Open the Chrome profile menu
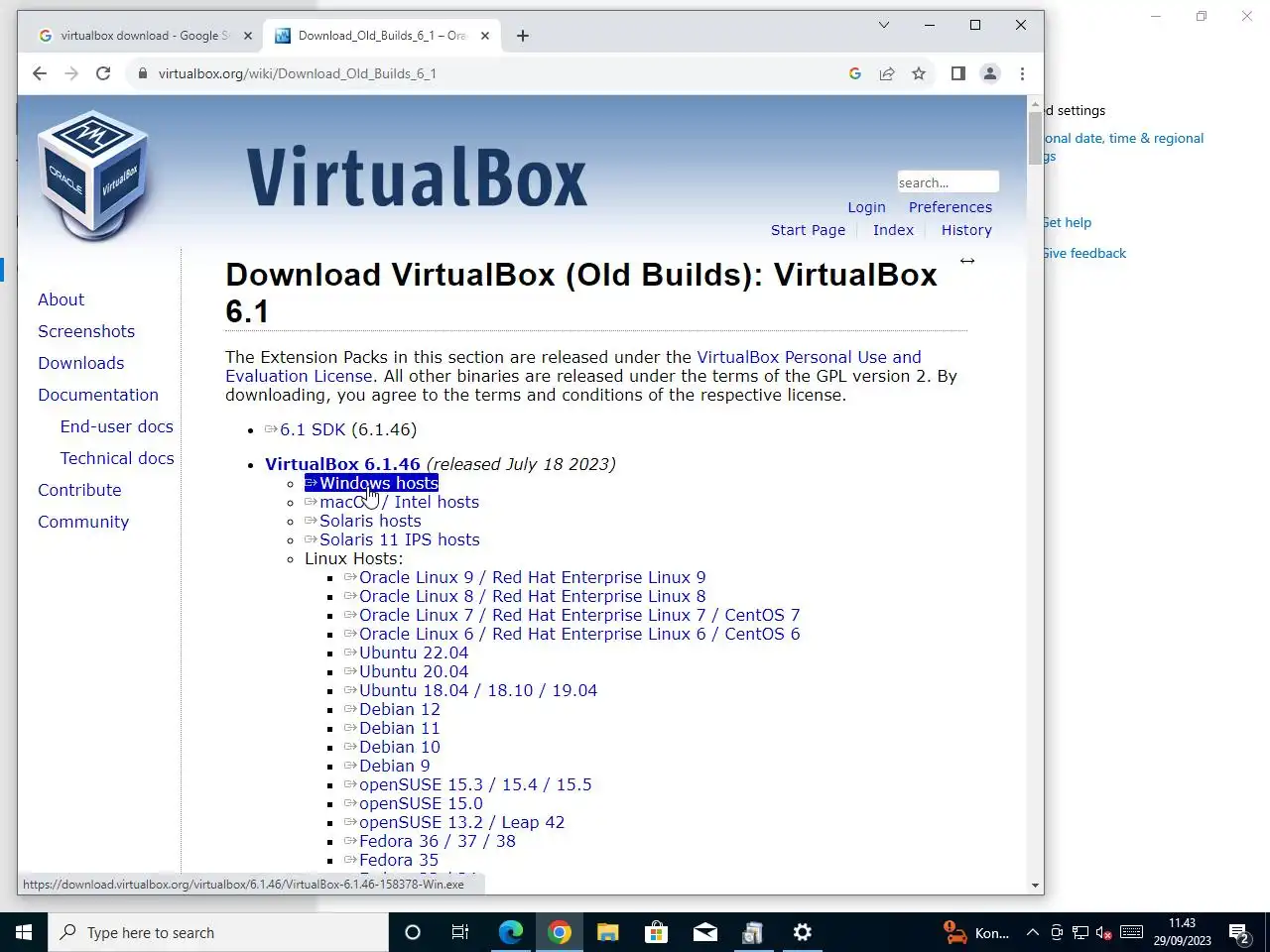 coord(990,73)
